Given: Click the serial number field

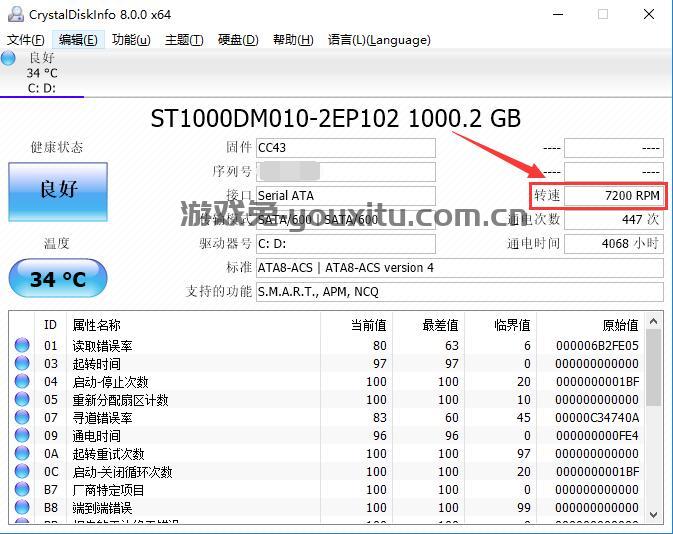Looking at the screenshot, I should (346, 172).
